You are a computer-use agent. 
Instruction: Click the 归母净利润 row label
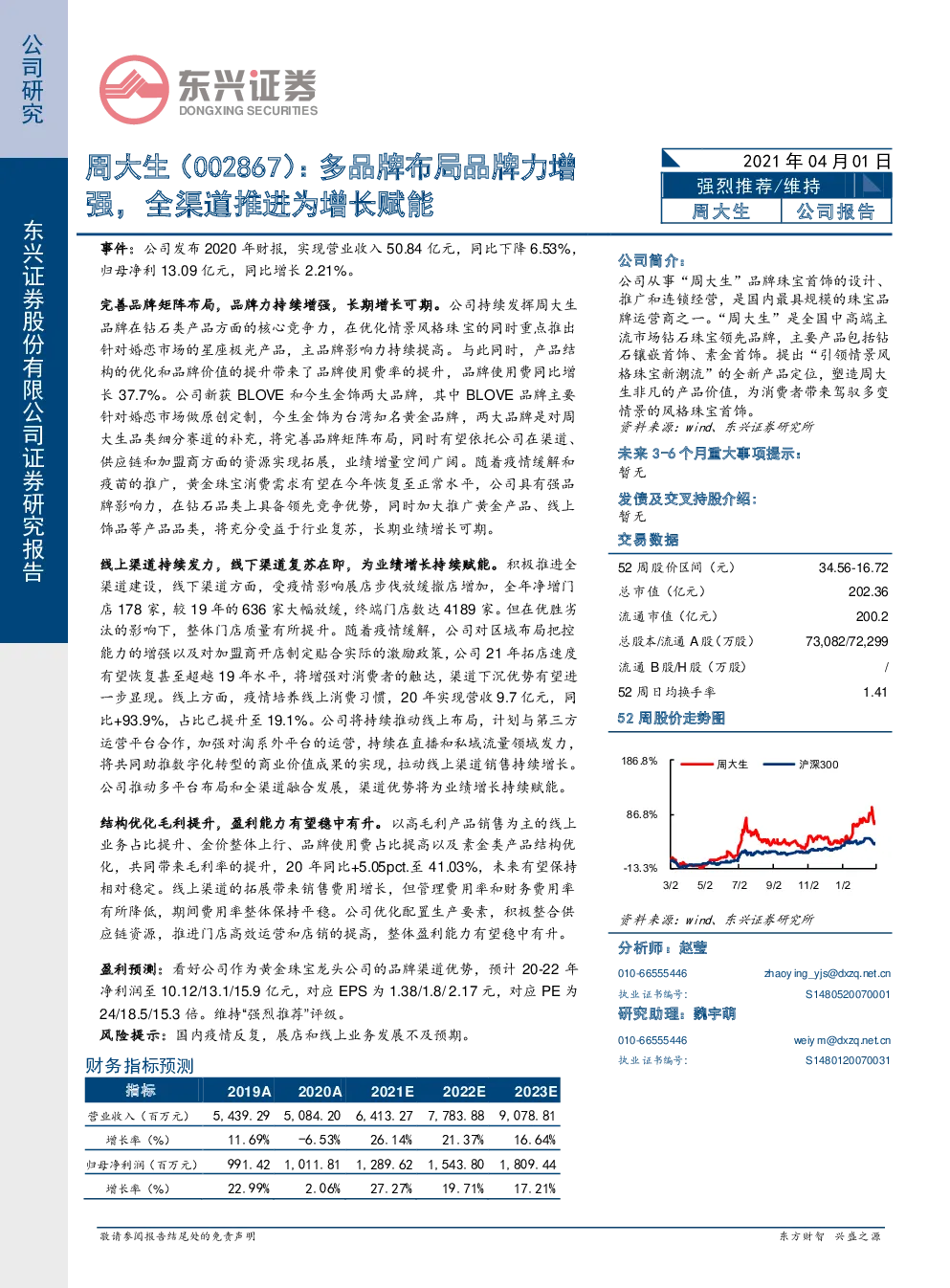[142, 1166]
